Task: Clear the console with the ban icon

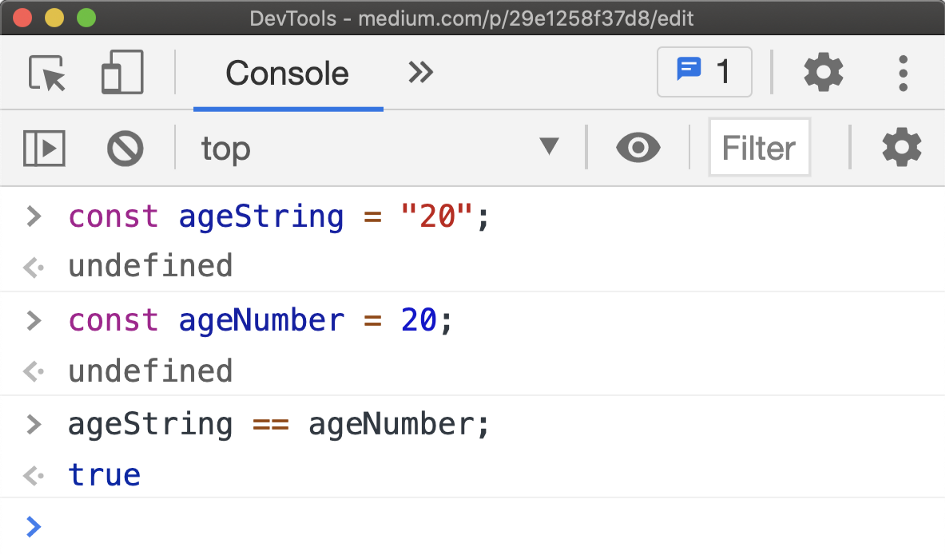Action: click(125, 148)
